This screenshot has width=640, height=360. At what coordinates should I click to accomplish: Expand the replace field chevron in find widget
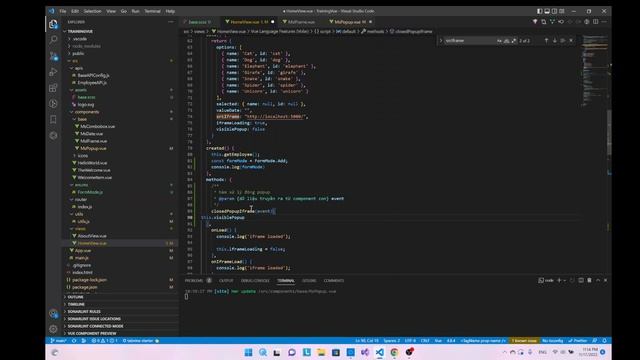click(440, 40)
